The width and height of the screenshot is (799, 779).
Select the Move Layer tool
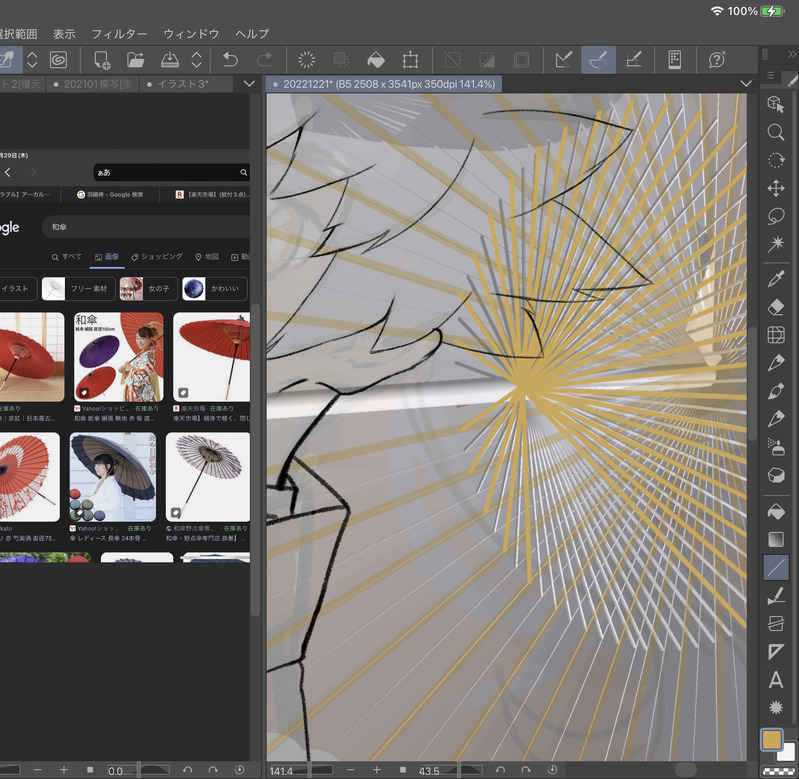[x=776, y=188]
